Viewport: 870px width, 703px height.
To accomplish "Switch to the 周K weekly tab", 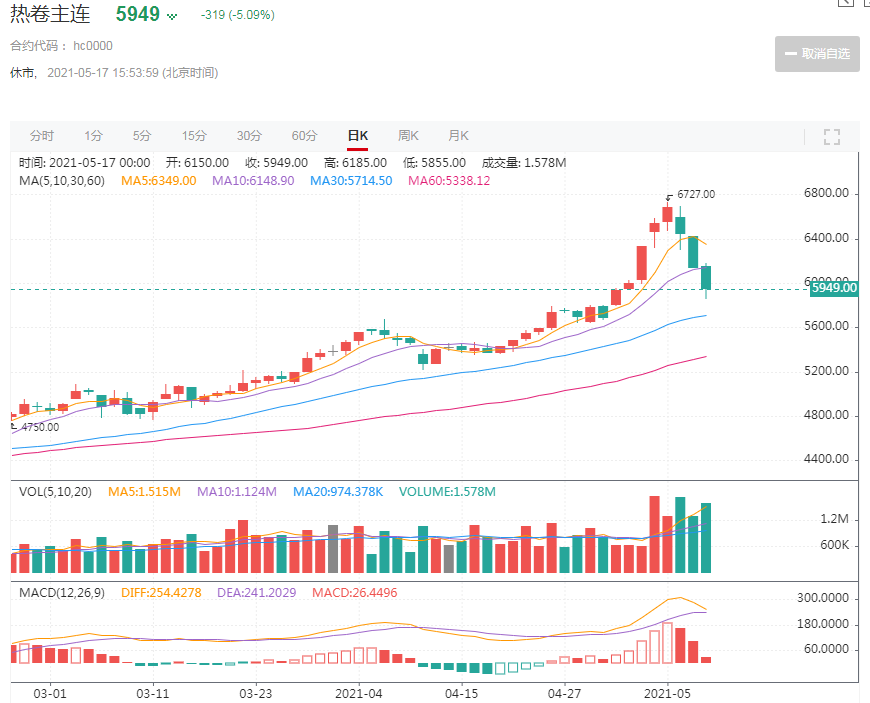I will (x=408, y=136).
